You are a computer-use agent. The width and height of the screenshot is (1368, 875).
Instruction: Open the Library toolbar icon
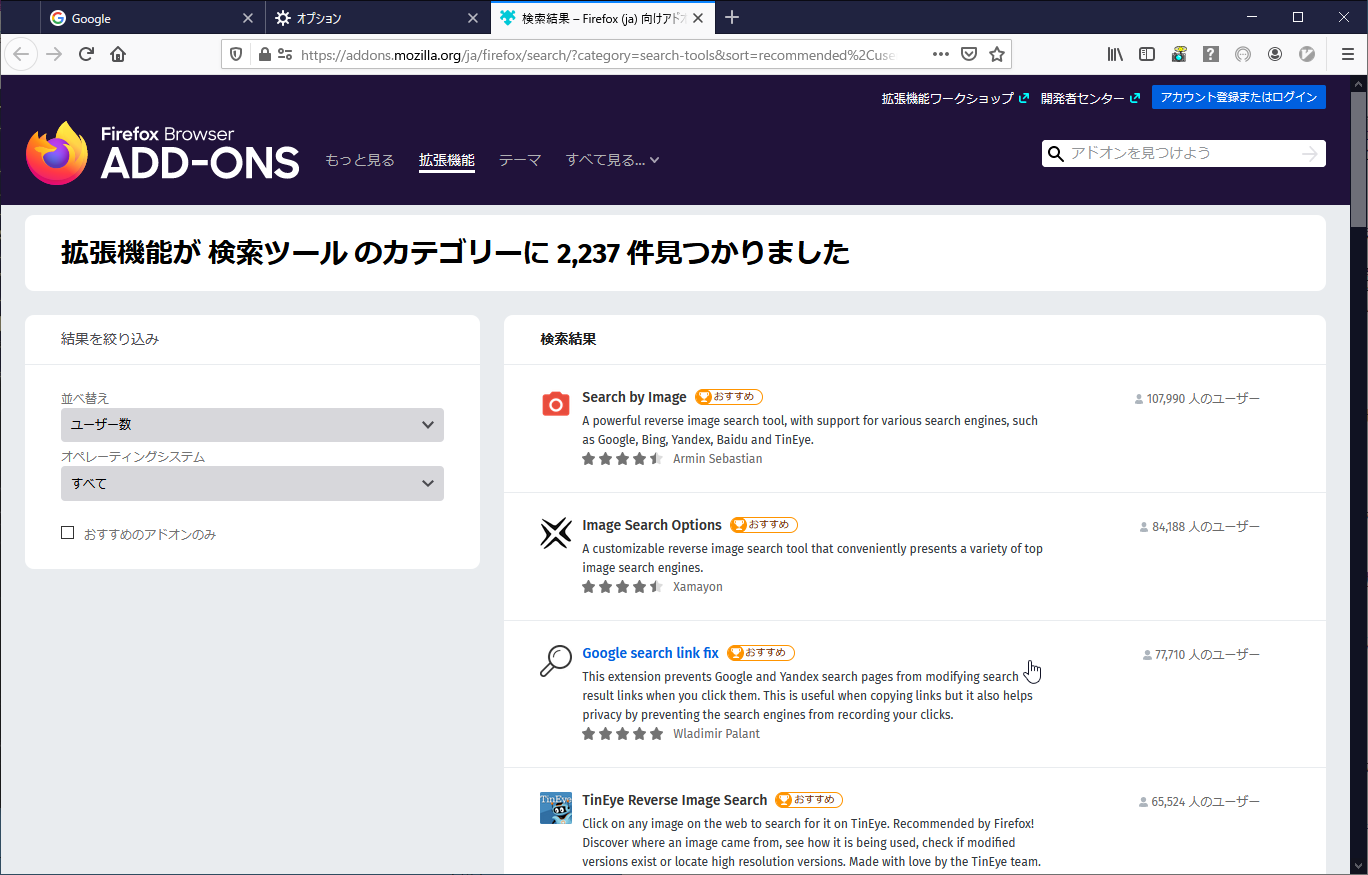coord(1115,54)
